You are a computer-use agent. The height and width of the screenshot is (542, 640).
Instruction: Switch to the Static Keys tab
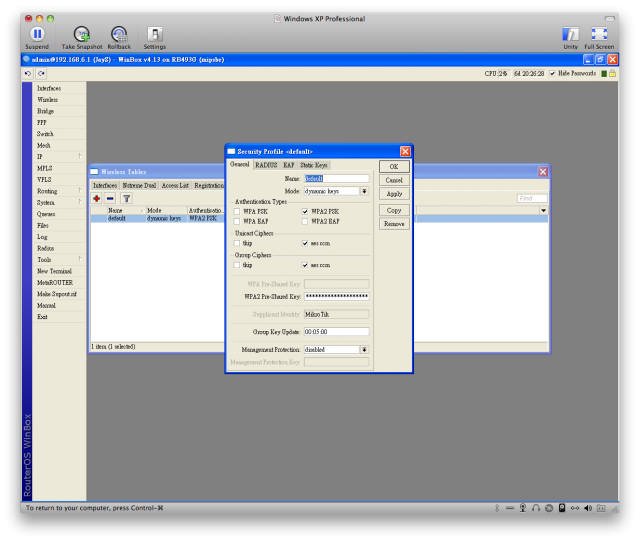tap(314, 165)
